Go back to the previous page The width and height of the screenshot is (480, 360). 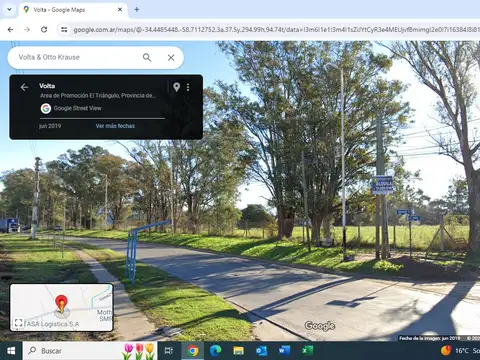coord(10,30)
